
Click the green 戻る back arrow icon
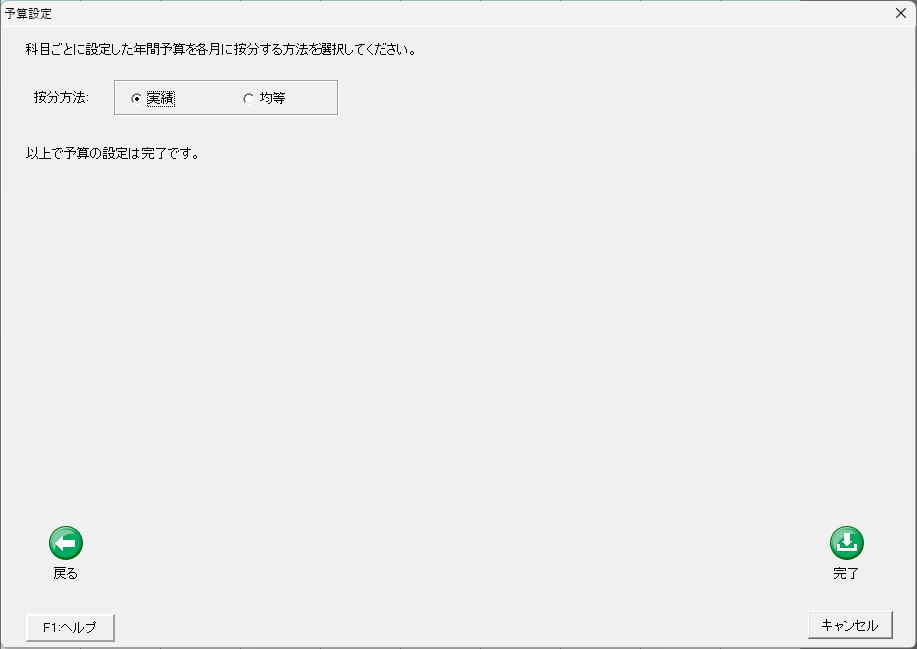[66, 543]
